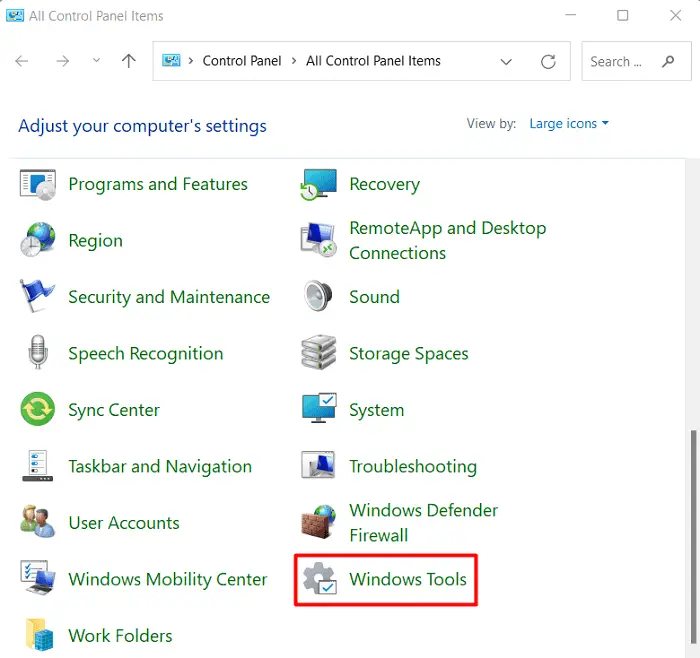Select All Control Panel Items breadcrumb
This screenshot has width=700, height=658.
pos(373,61)
